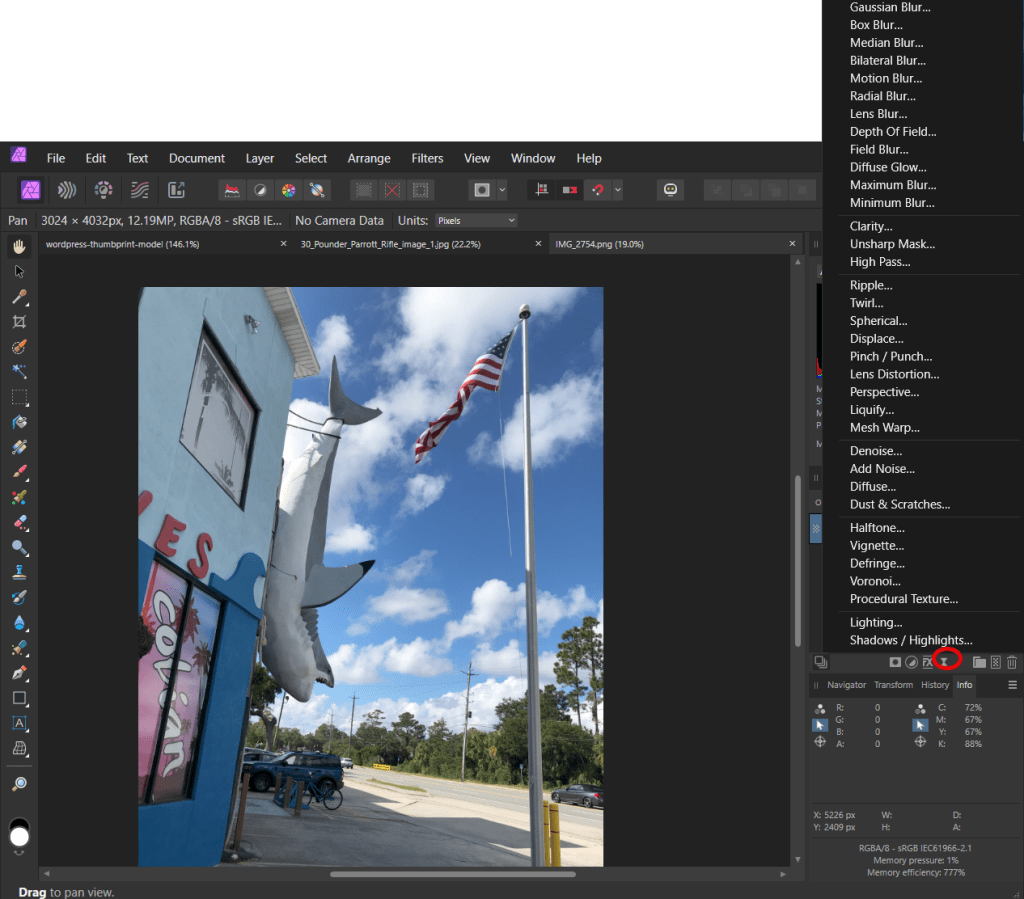Toggle snapping magnet in the toolbar

pos(599,190)
